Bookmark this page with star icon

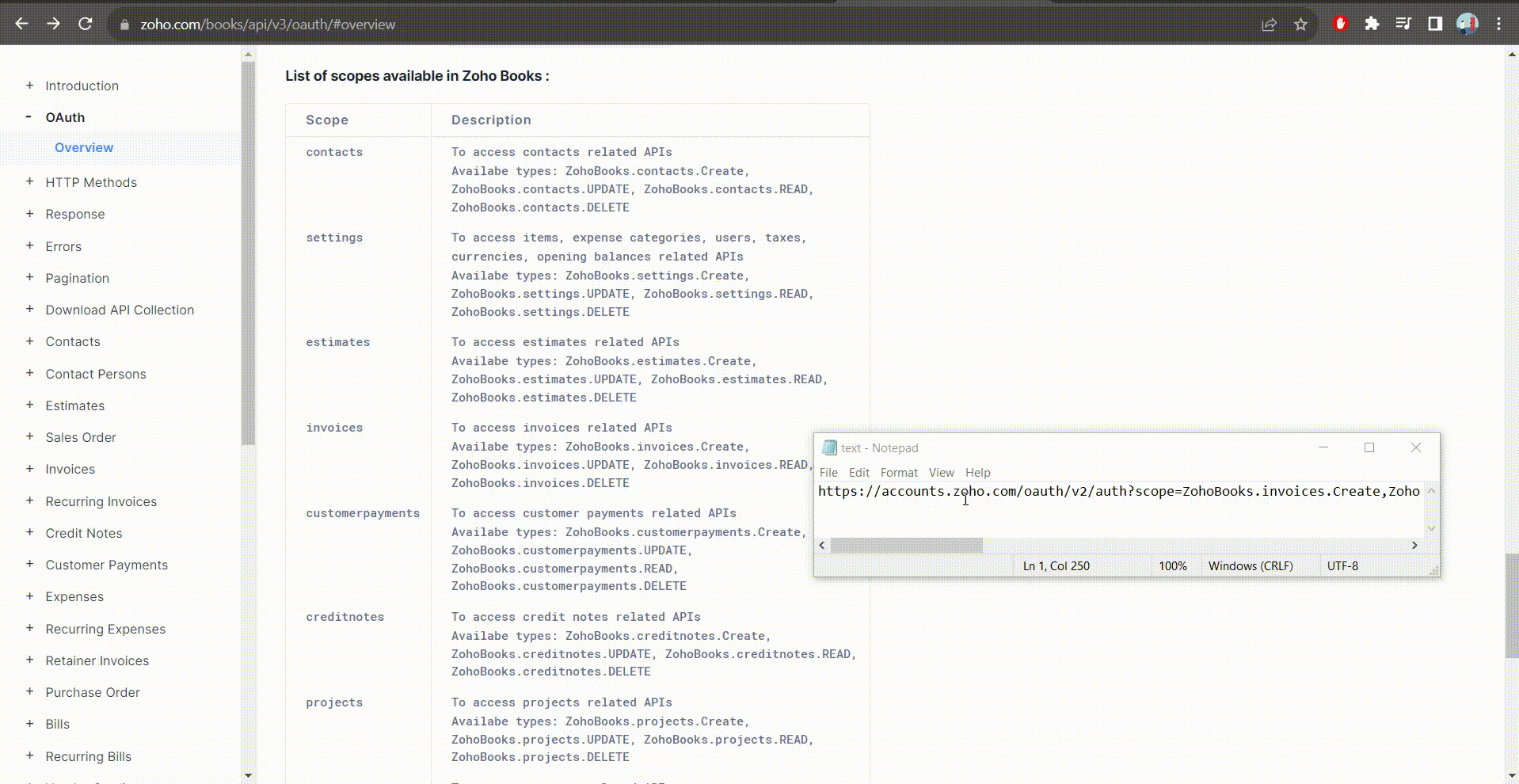click(1300, 25)
